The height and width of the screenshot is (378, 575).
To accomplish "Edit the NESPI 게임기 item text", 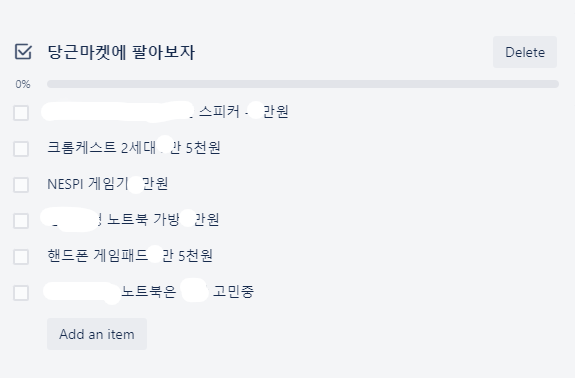I will coord(108,183).
